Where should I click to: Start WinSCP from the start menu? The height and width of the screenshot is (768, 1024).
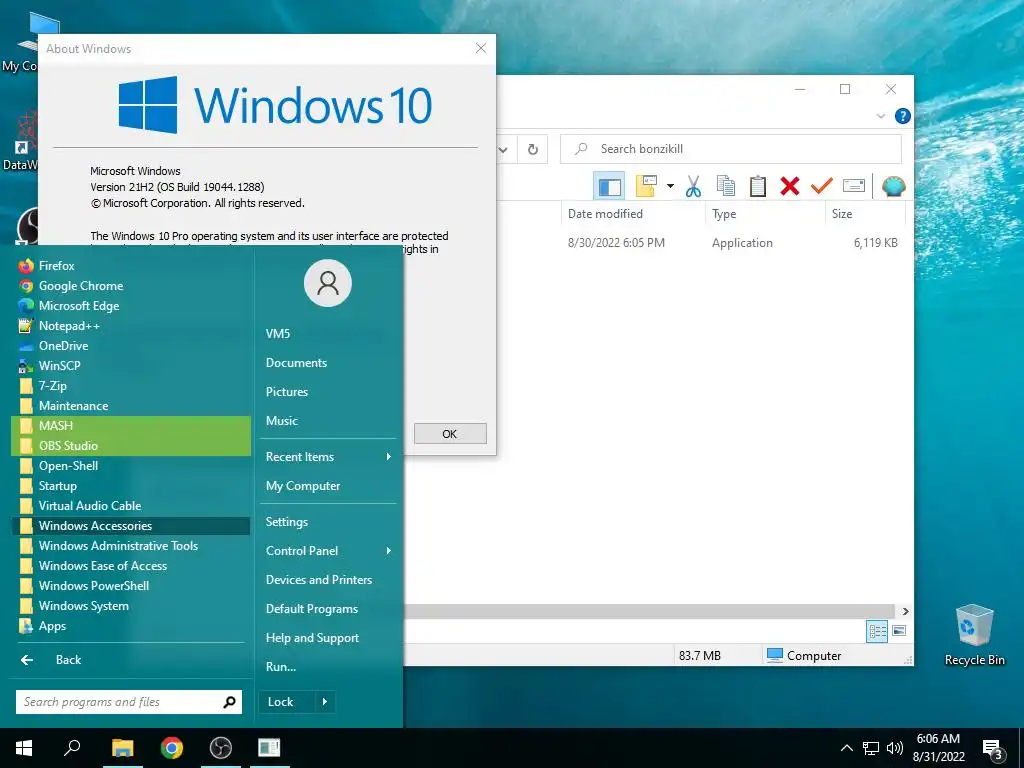coord(131,366)
